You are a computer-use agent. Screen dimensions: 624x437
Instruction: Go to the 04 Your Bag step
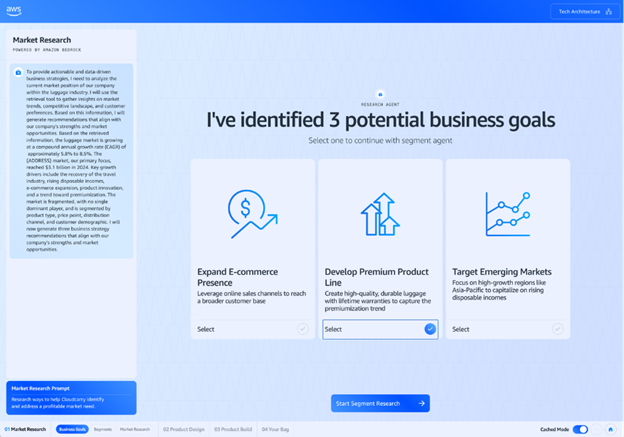275,429
